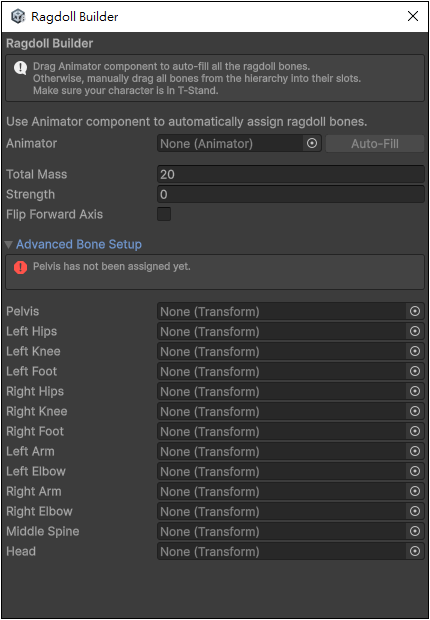Screen dimensions: 430x620
Task: Close the Ragdoll Builder window
Action: point(413,16)
